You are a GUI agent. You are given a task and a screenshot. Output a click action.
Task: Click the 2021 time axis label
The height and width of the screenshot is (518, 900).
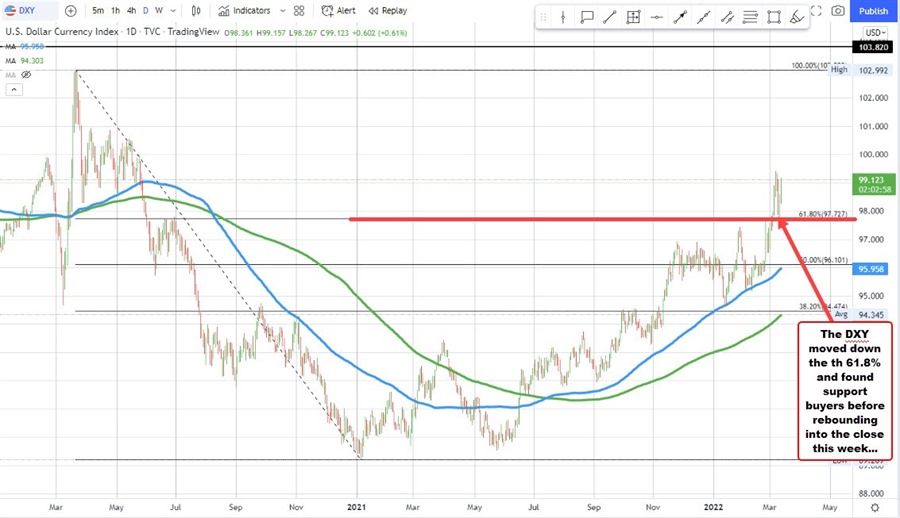[x=356, y=507]
